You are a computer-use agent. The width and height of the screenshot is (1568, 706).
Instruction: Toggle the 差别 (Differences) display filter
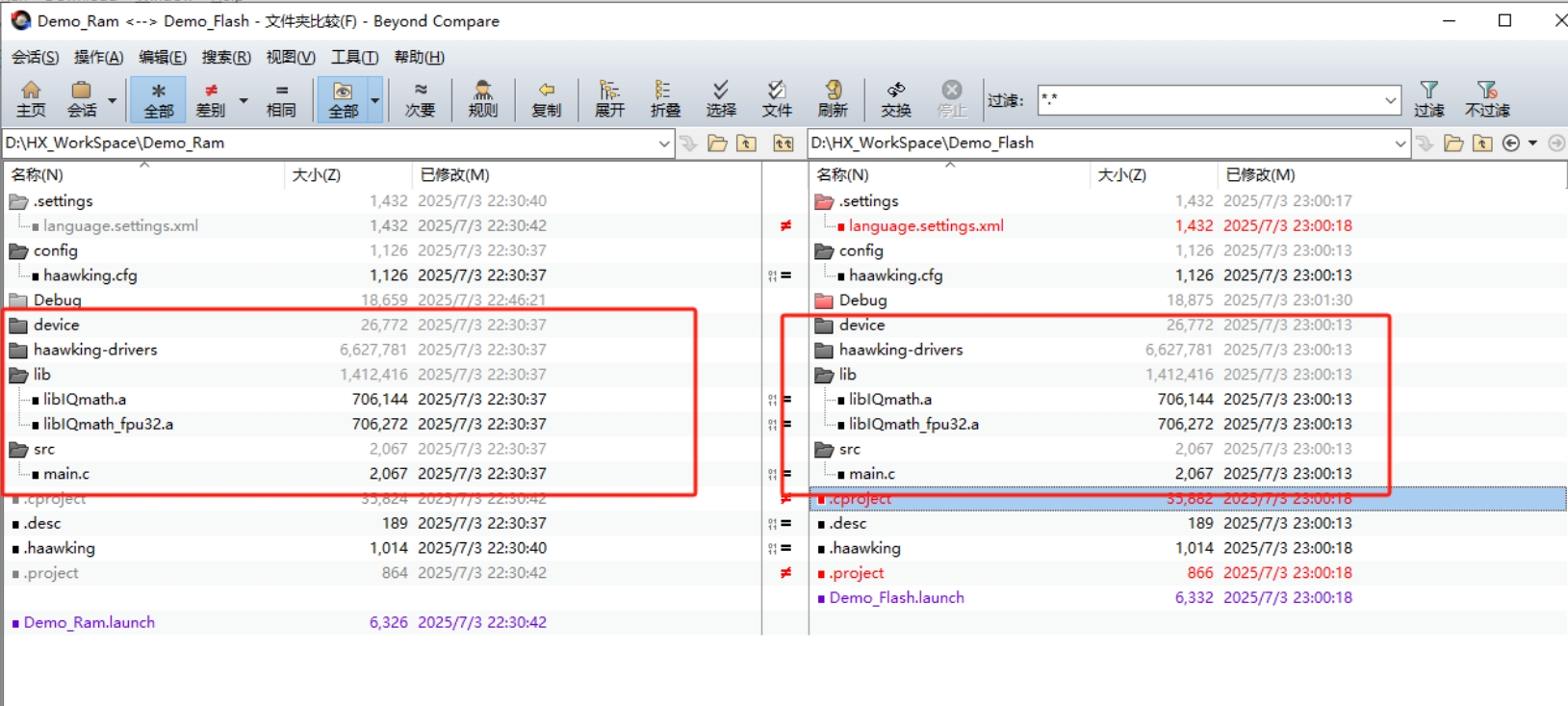point(211,99)
